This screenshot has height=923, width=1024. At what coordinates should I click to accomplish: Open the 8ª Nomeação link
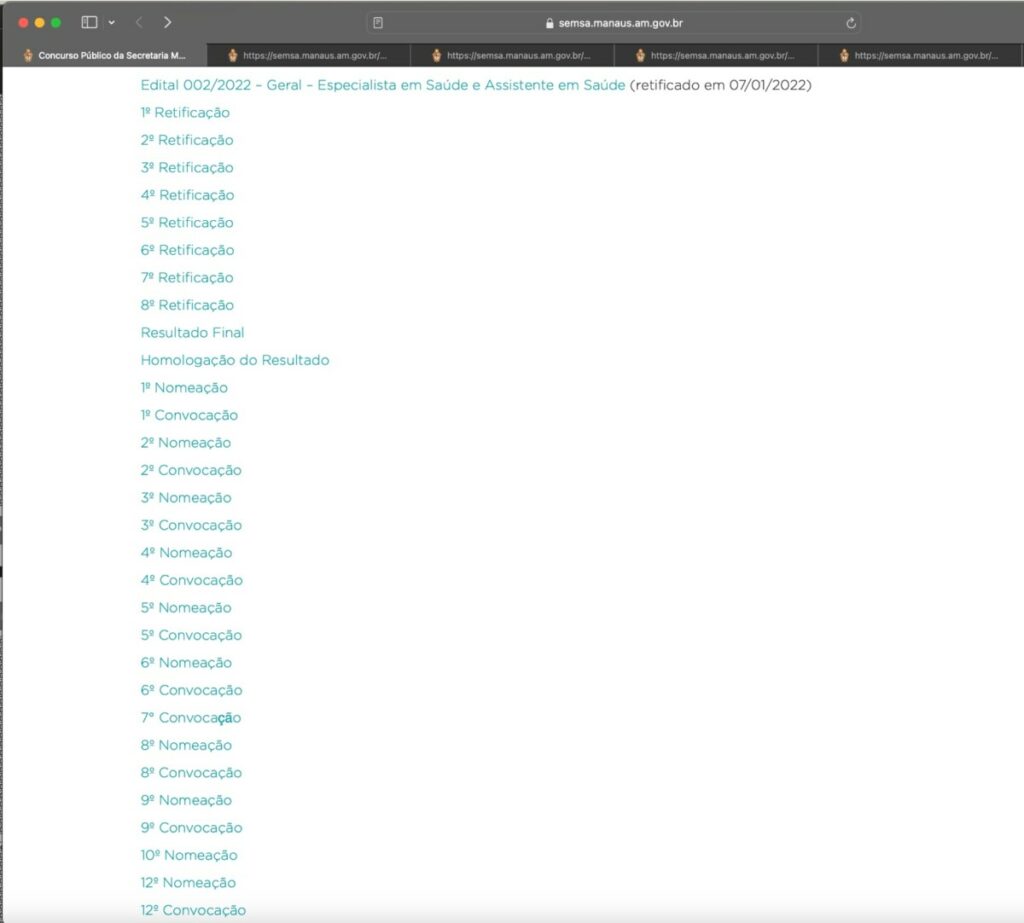[186, 745]
